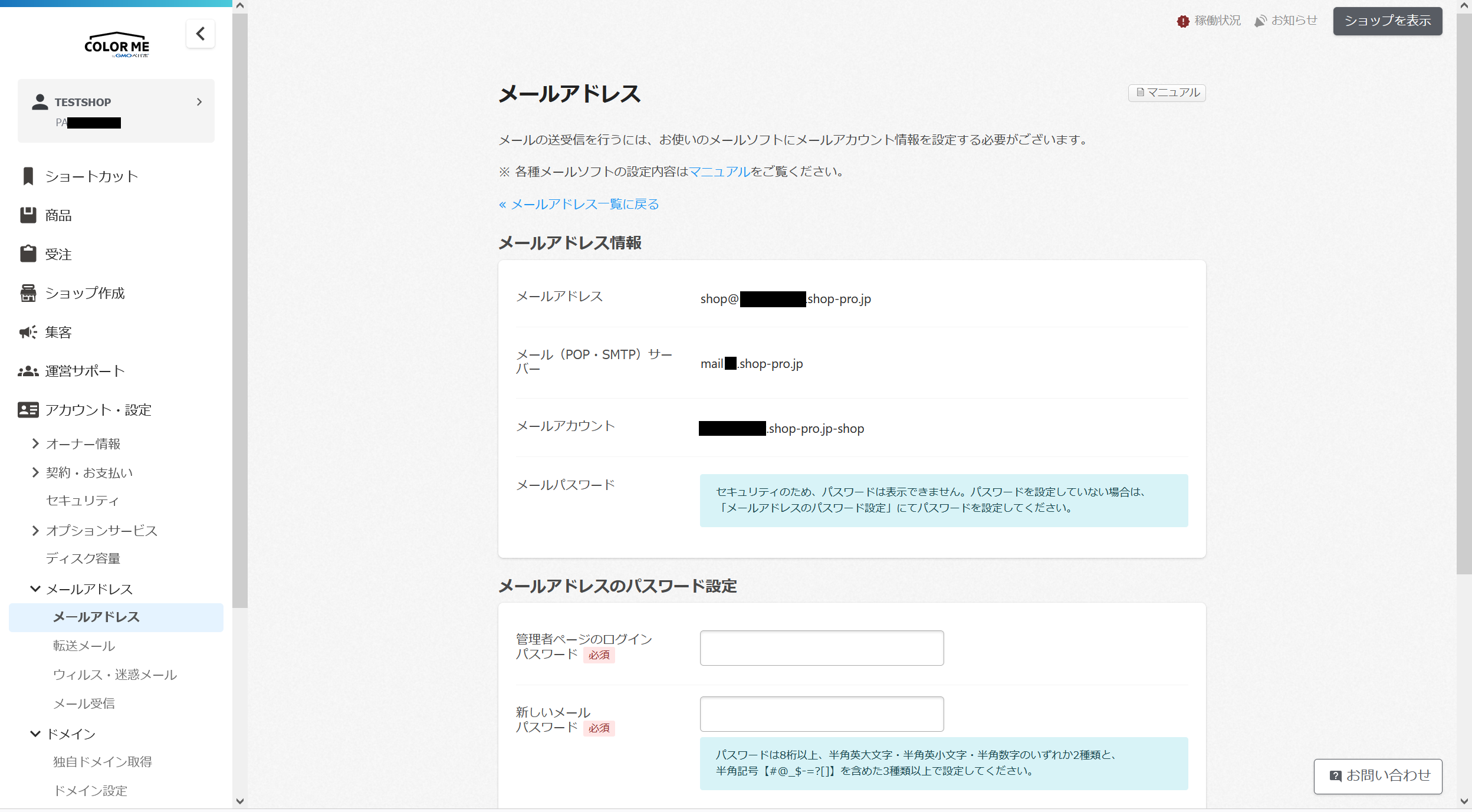Screen dimensions: 1472x812
Task: Open the お問い合わせ button
Action: click(1378, 776)
